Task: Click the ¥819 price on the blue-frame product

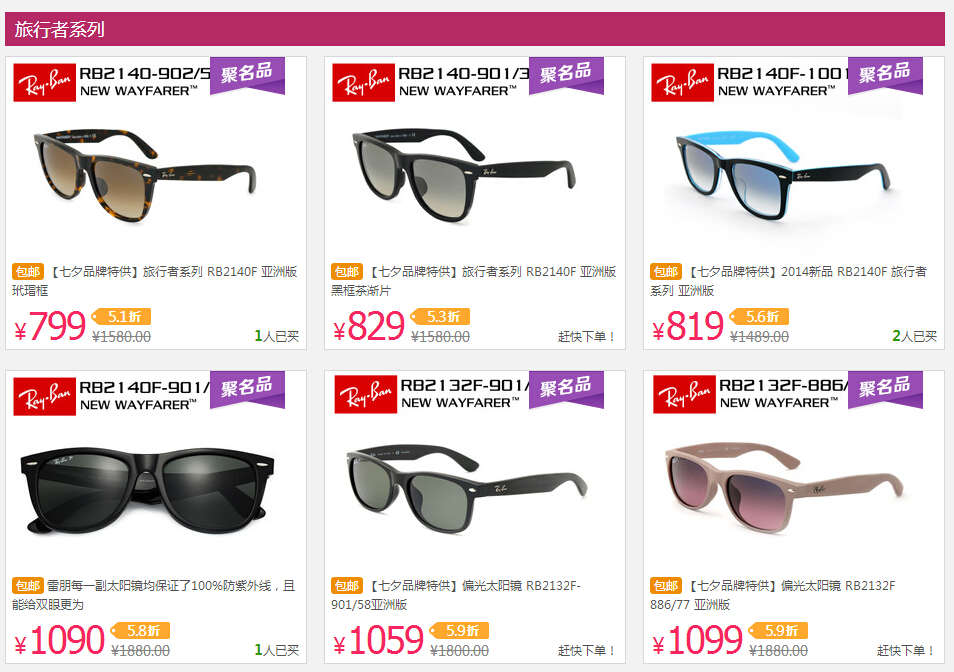Action: coord(688,326)
